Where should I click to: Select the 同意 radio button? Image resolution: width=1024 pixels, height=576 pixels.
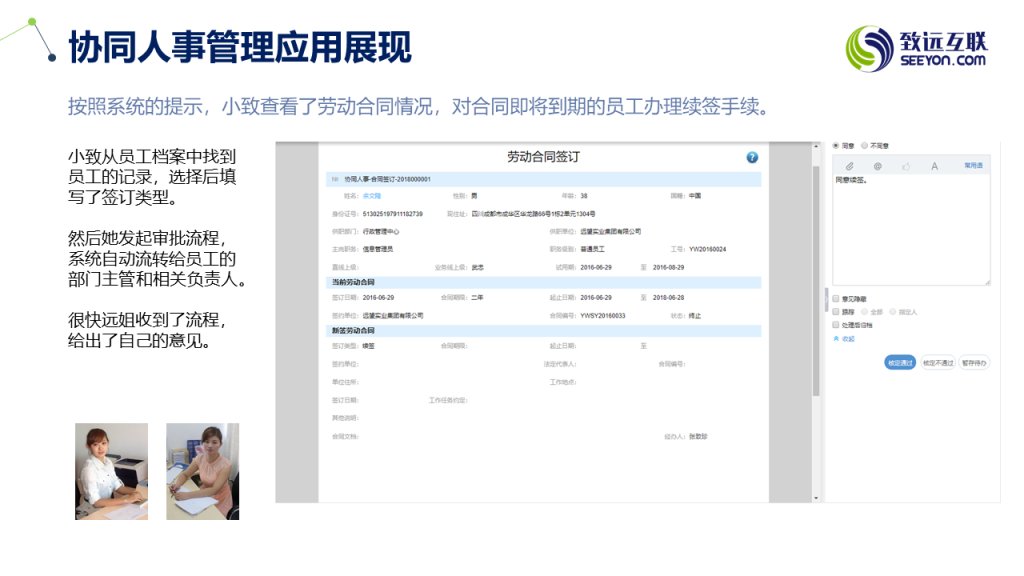[837, 145]
